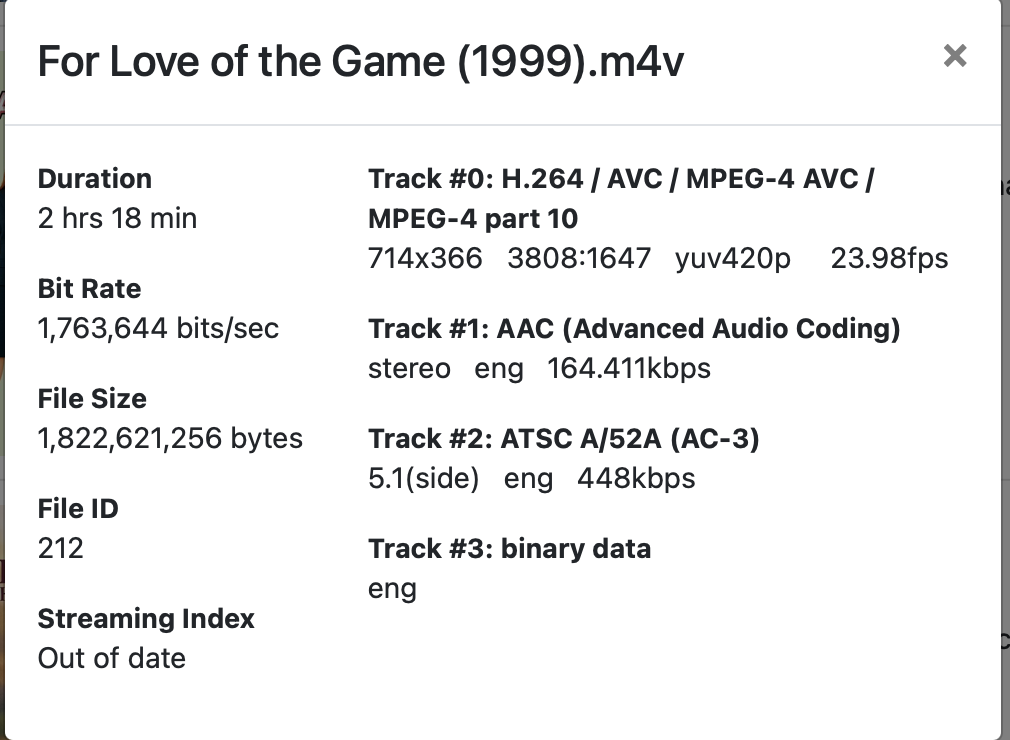
Task: Select the 164.411kbps audio bitrate
Action: [x=629, y=368]
